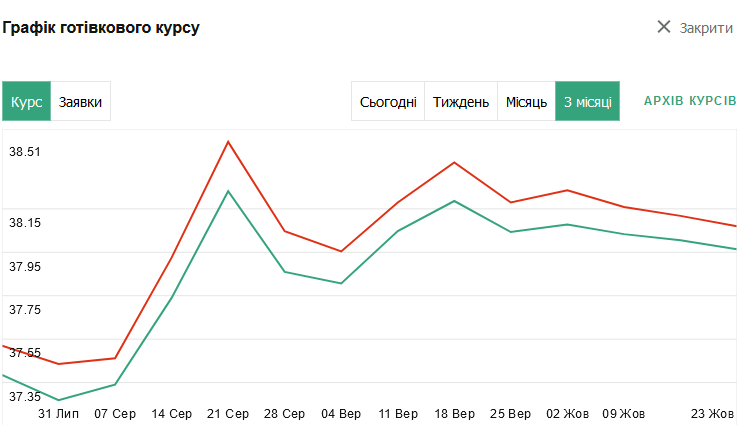The height and width of the screenshot is (425, 747).
Task: Click the red line peak at 21 Сер
Action: click(x=228, y=141)
